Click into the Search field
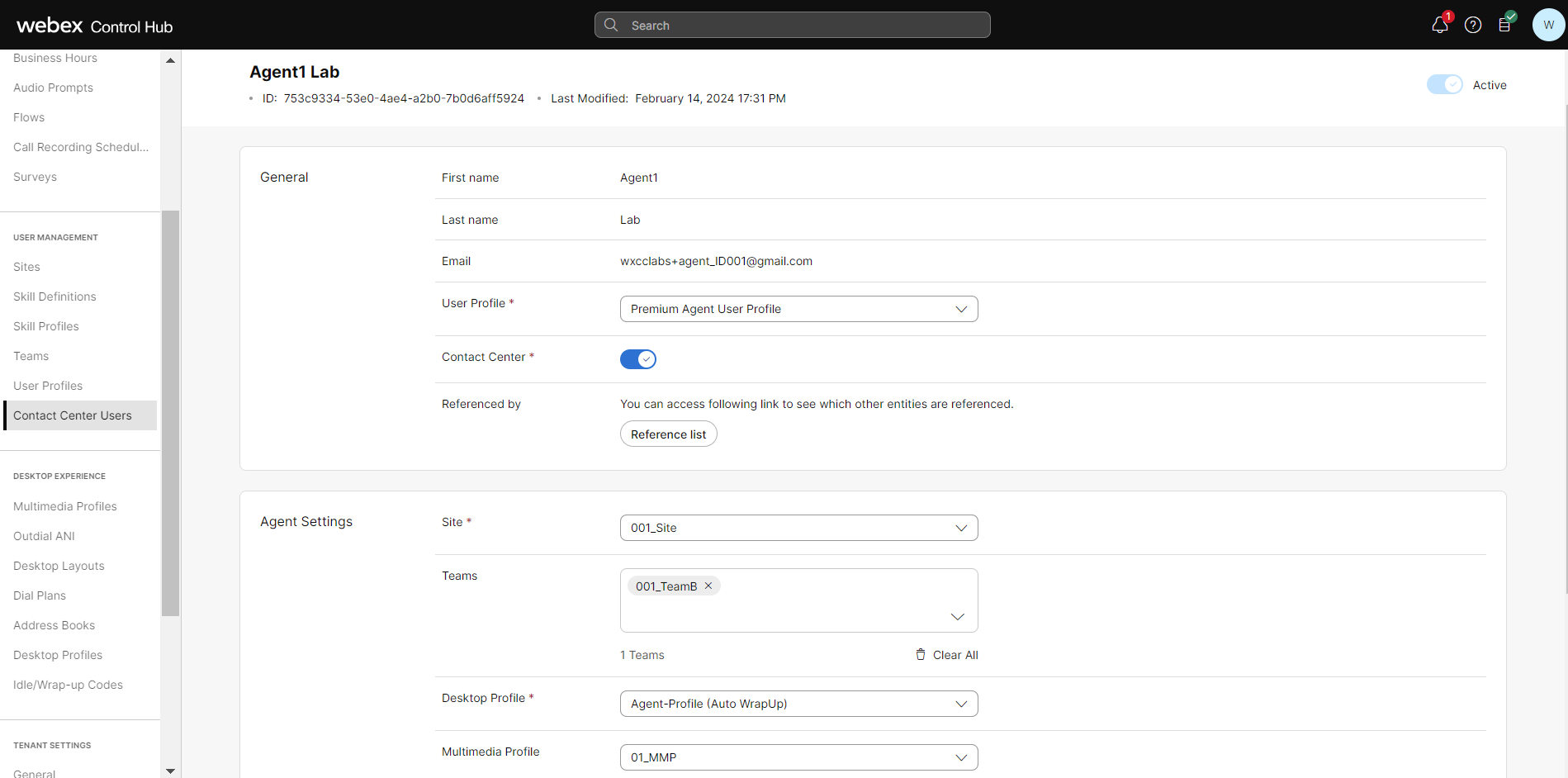 (793, 25)
